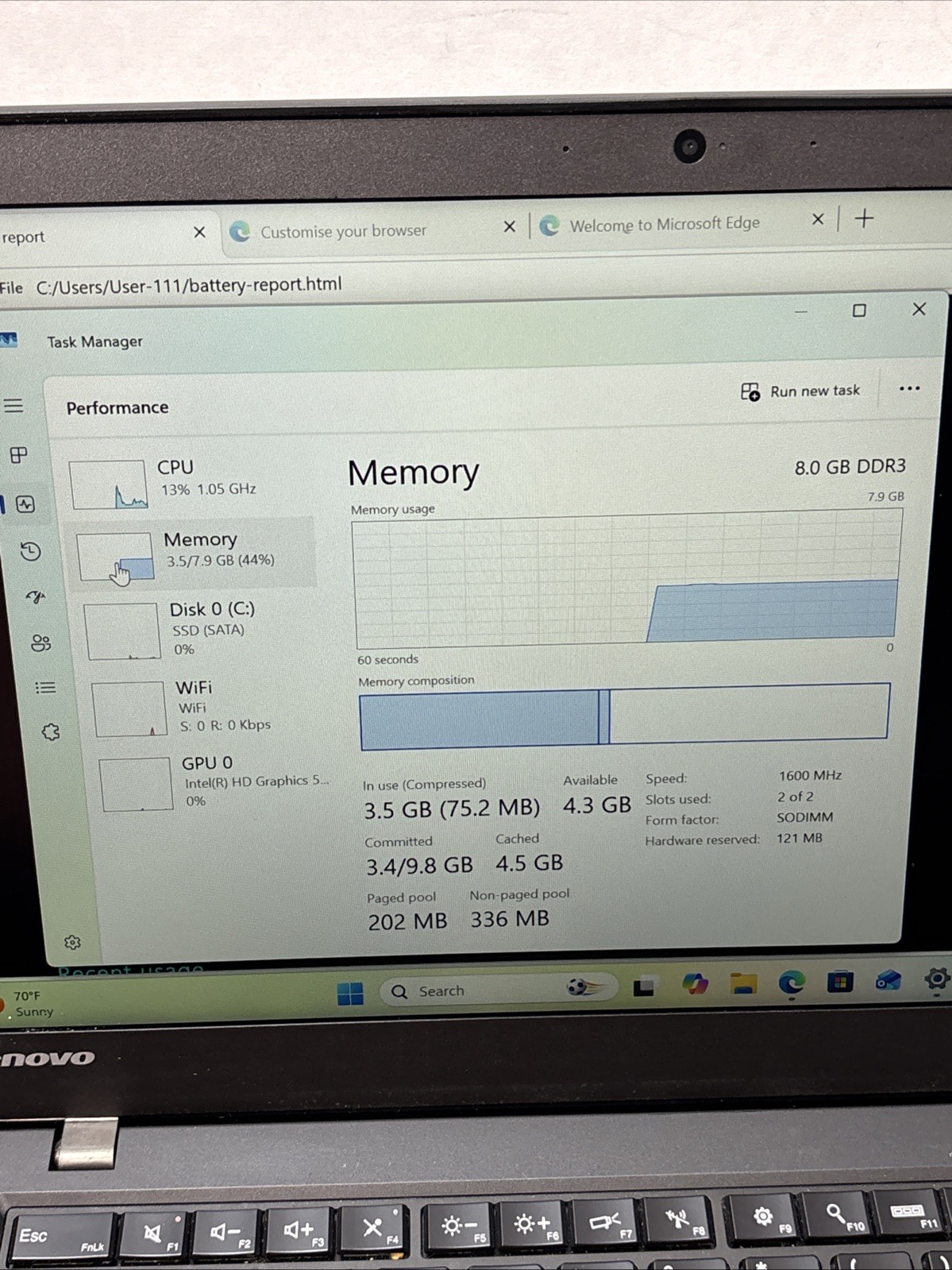Click the Speed value 1600 MHz
The image size is (952, 1270).
810,775
